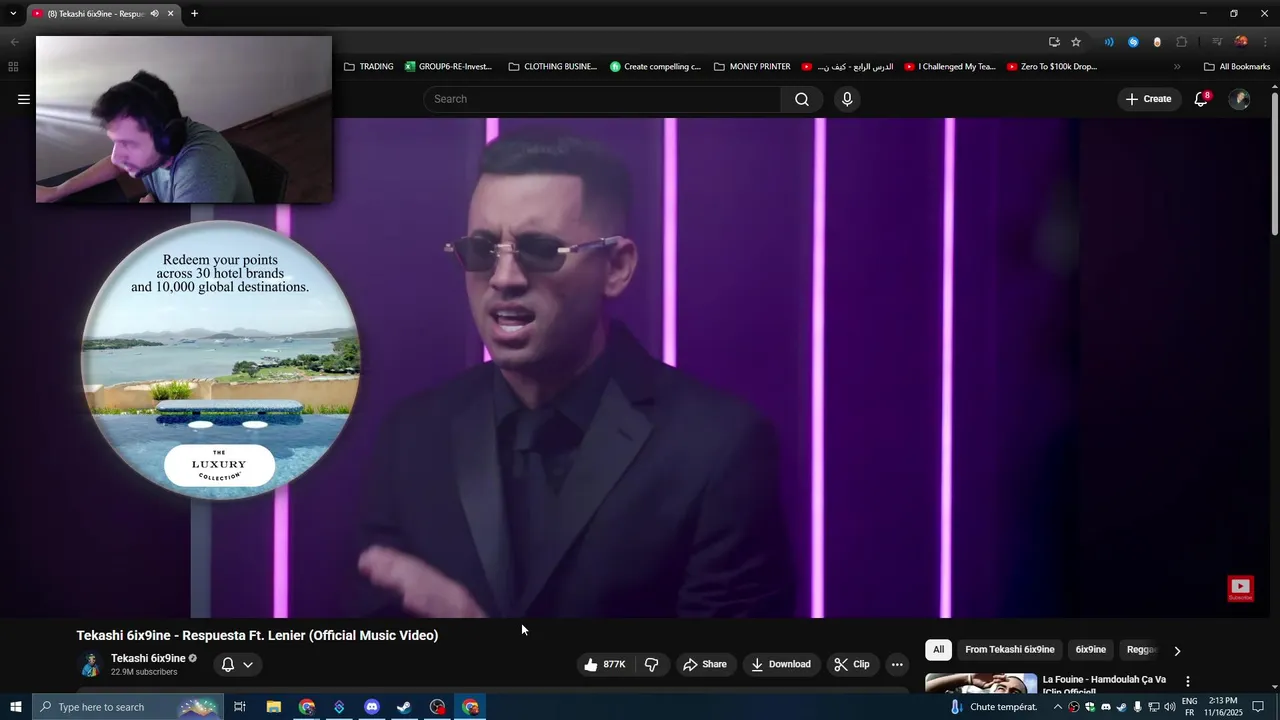Open Task View in the taskbar
Screen dimensions: 1280x720
[240, 707]
